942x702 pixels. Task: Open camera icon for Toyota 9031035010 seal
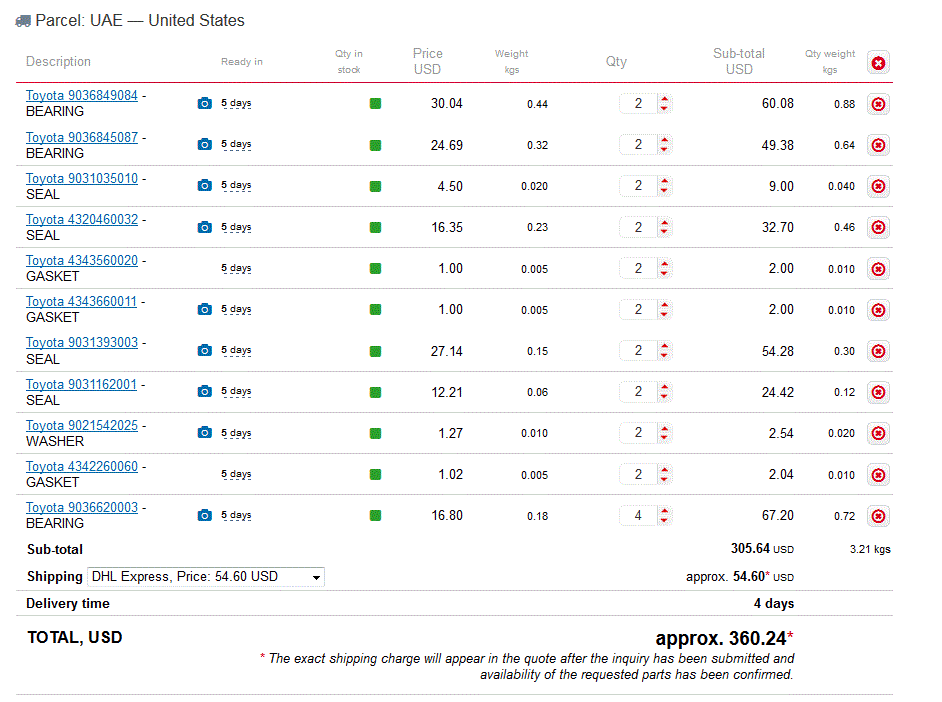[x=204, y=185]
